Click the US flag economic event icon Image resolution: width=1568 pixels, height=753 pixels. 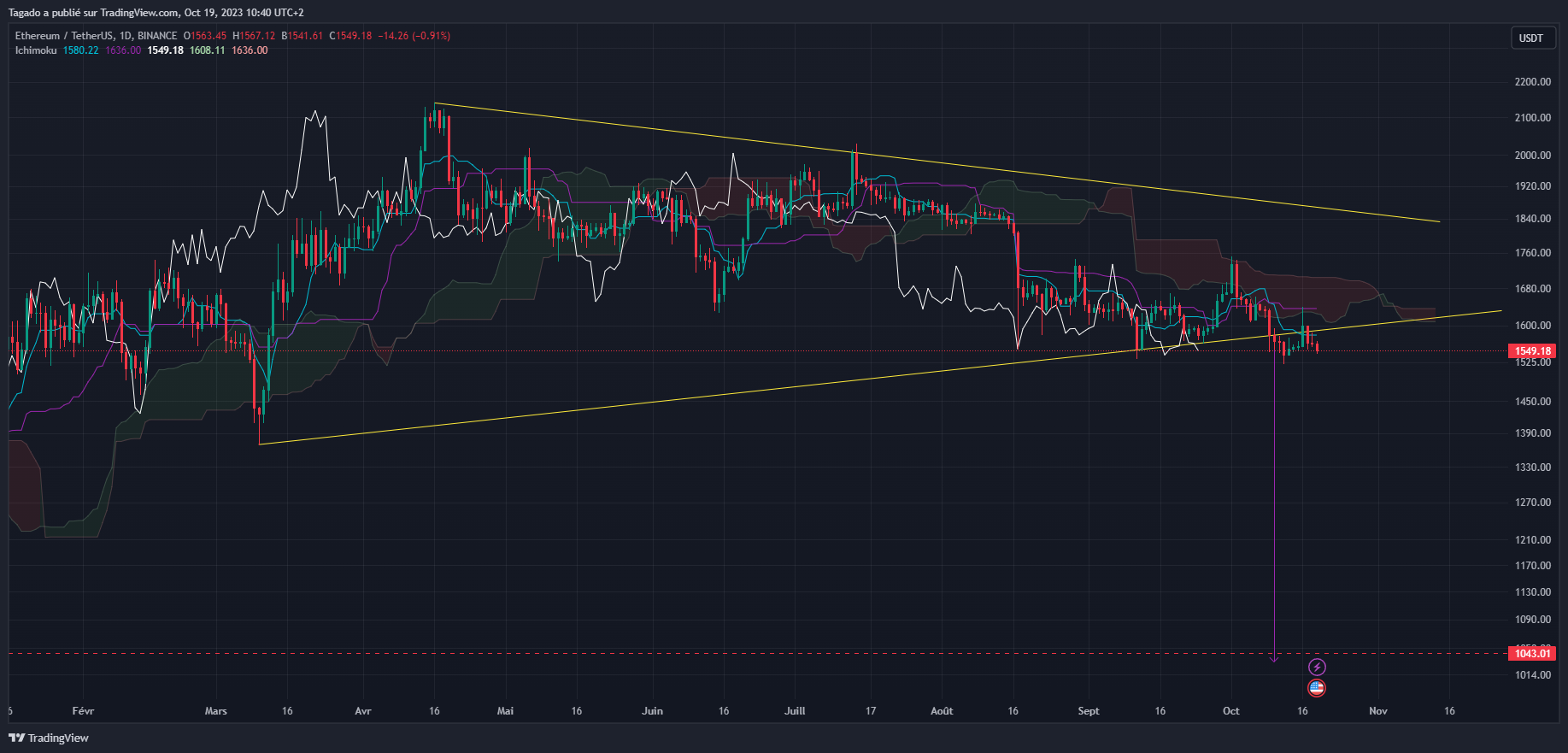[x=1317, y=687]
